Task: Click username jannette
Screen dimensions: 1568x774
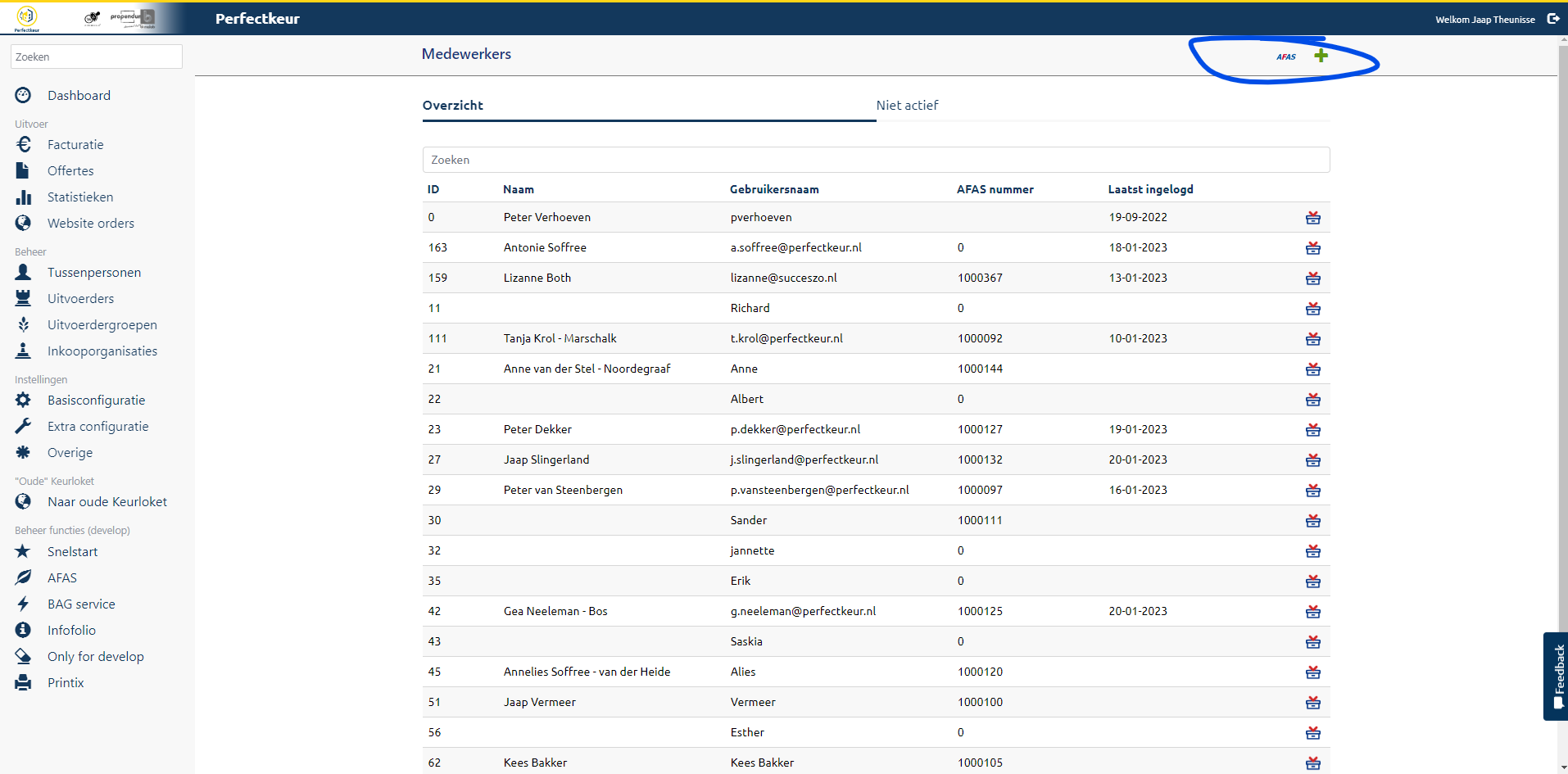Action: 752,550
